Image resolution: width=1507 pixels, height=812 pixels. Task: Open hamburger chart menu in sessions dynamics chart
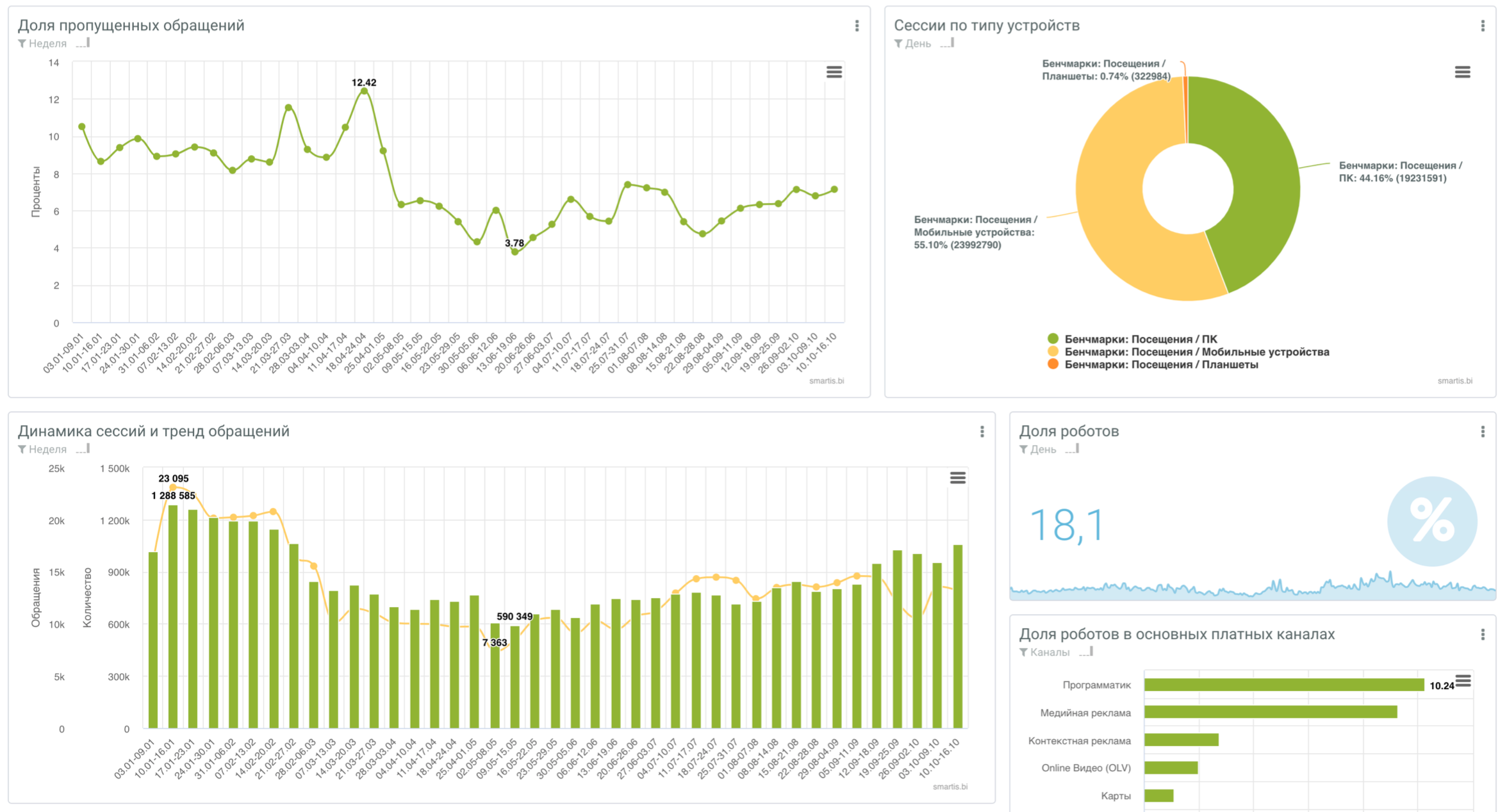957,478
